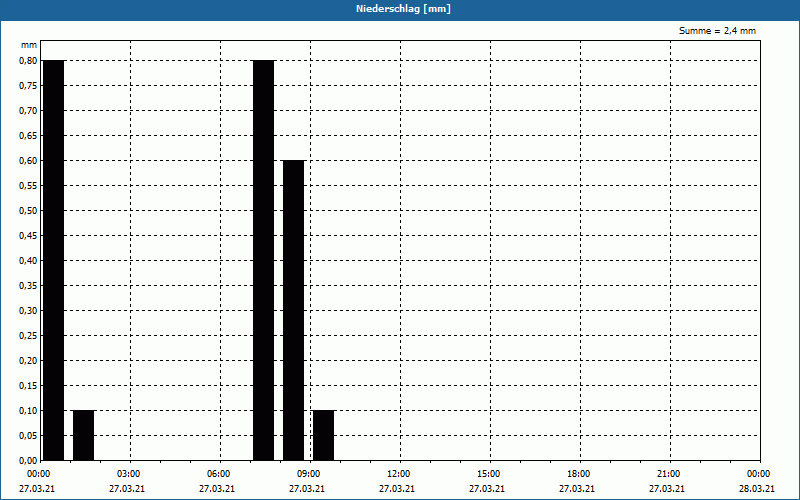Click the Niederschlag [mm] title bar

pyautogui.click(x=400, y=9)
